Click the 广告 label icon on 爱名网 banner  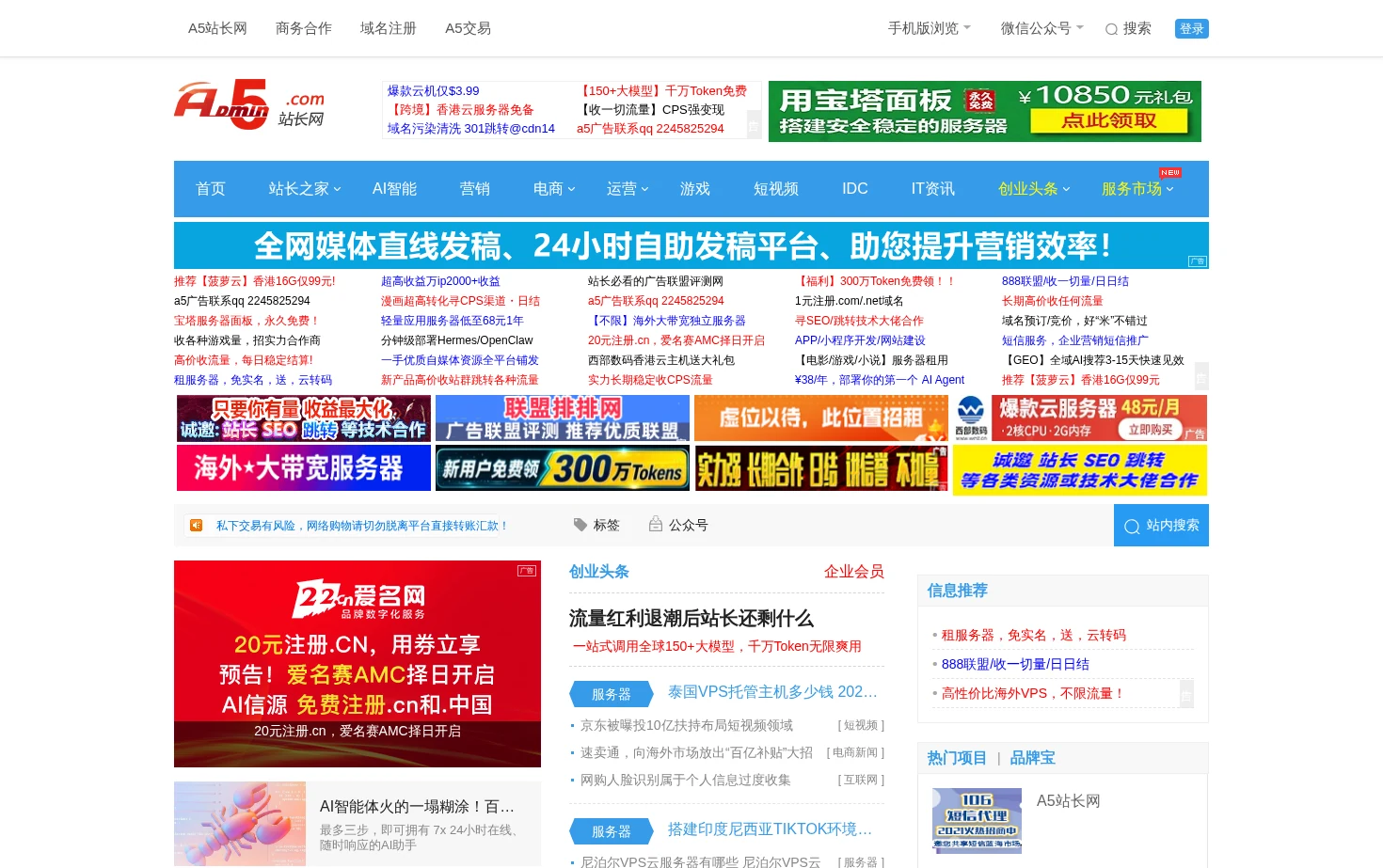[527, 571]
